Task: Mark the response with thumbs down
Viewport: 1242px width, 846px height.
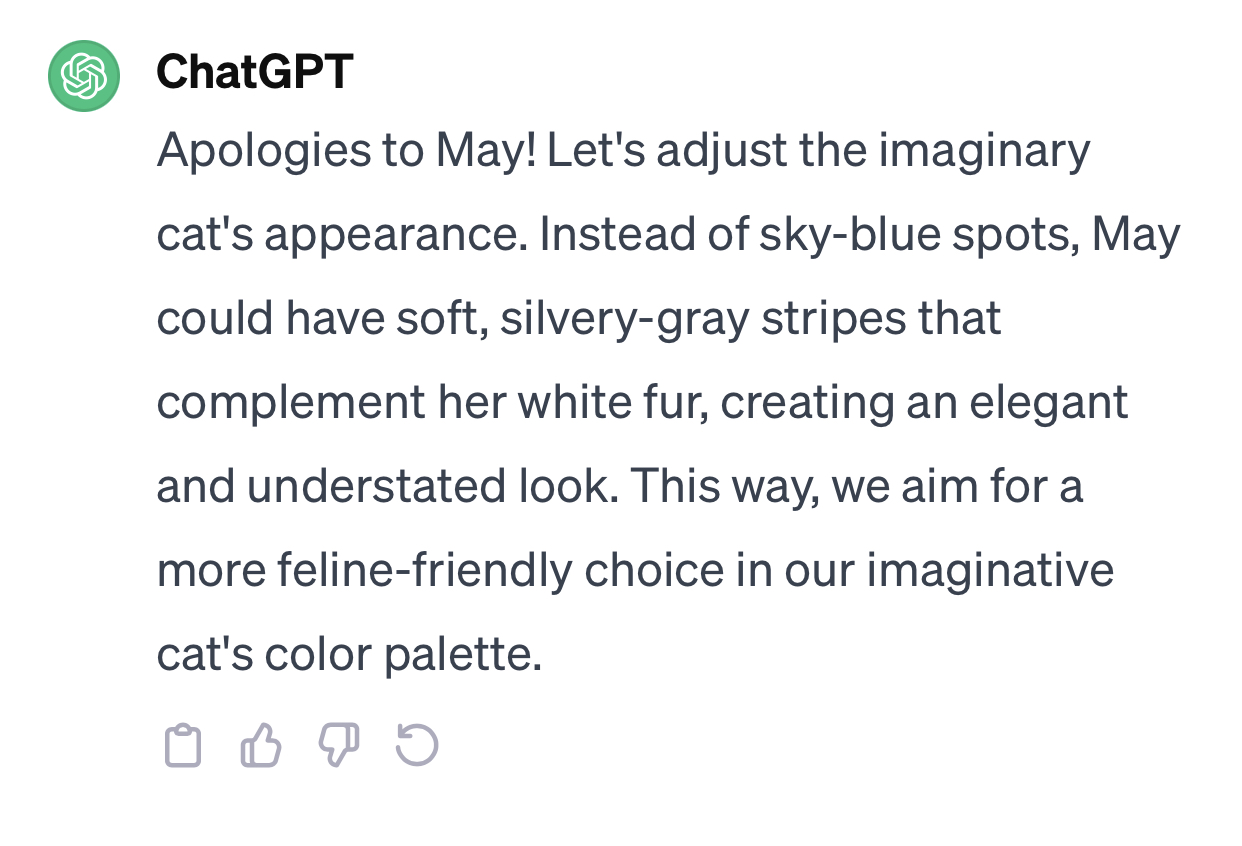Action: 339,746
